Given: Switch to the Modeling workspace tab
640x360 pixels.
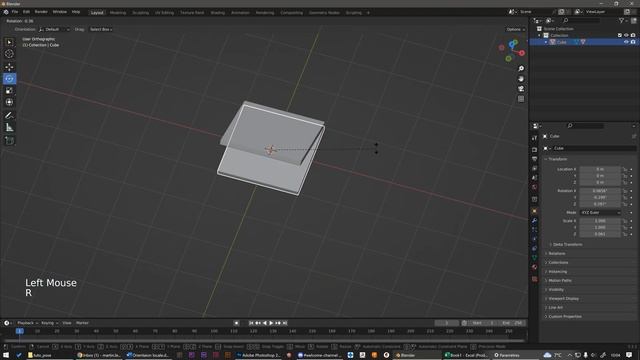Looking at the screenshot, I should pyautogui.click(x=118, y=13).
